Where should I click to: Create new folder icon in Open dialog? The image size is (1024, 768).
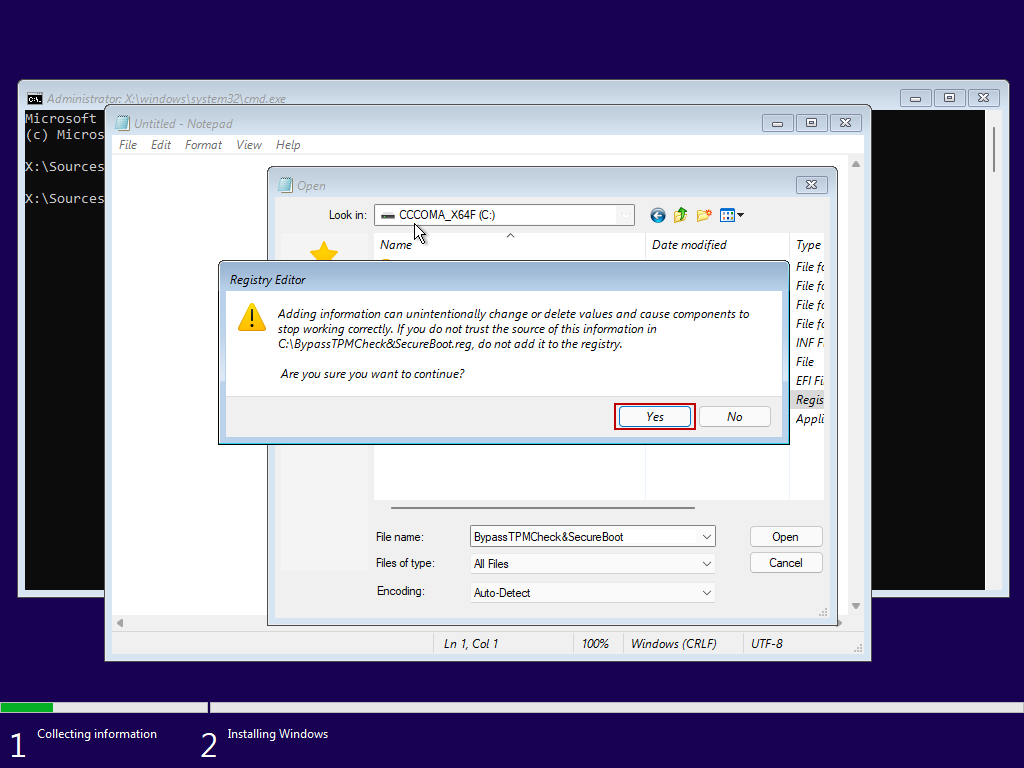(704, 215)
